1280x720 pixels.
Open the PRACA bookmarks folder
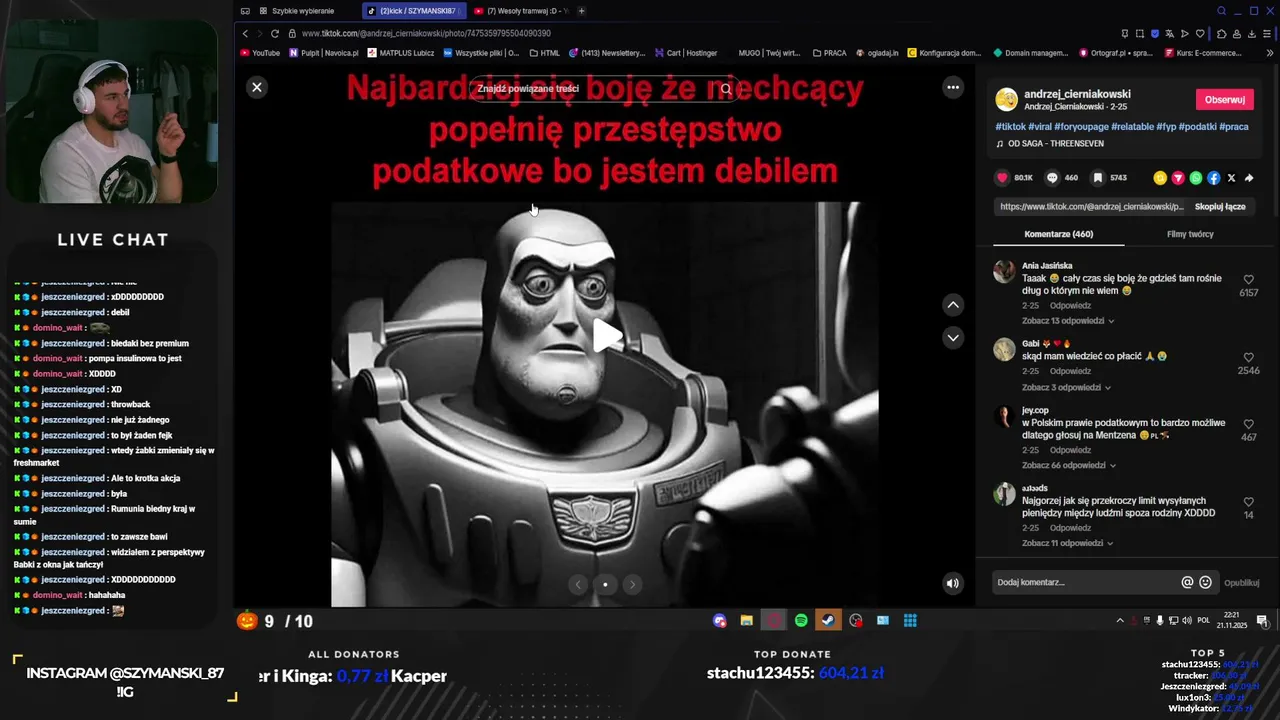[829, 53]
